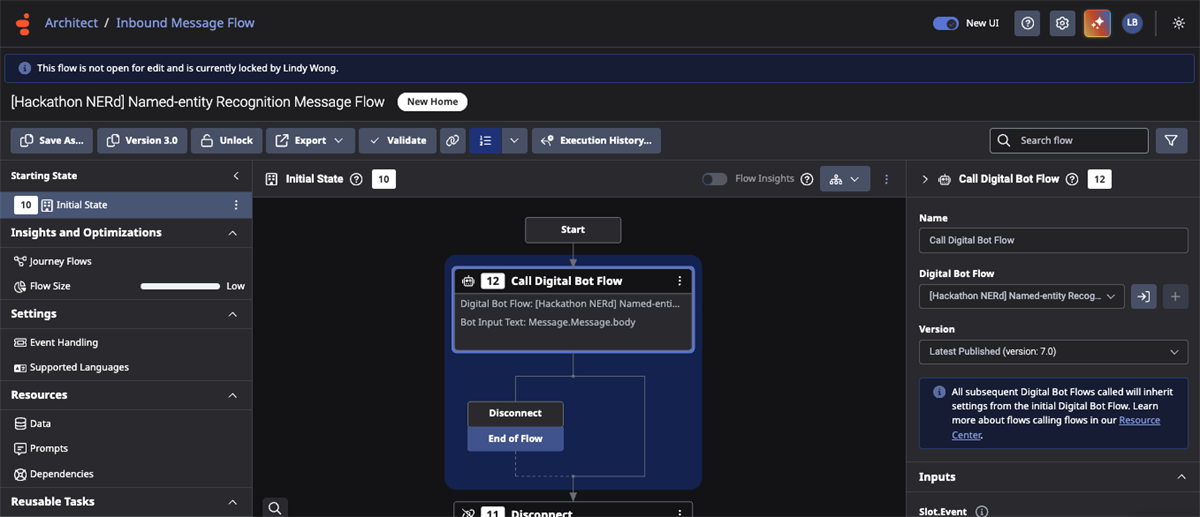Click the Save As button

(x=52, y=141)
